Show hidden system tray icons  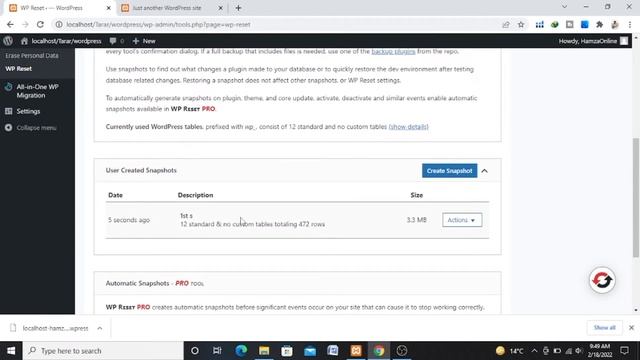534,351
